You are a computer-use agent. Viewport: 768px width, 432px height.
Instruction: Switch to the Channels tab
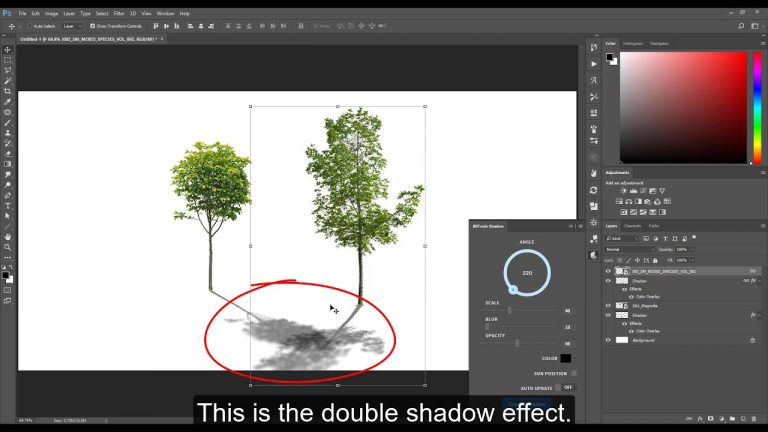[x=632, y=226]
